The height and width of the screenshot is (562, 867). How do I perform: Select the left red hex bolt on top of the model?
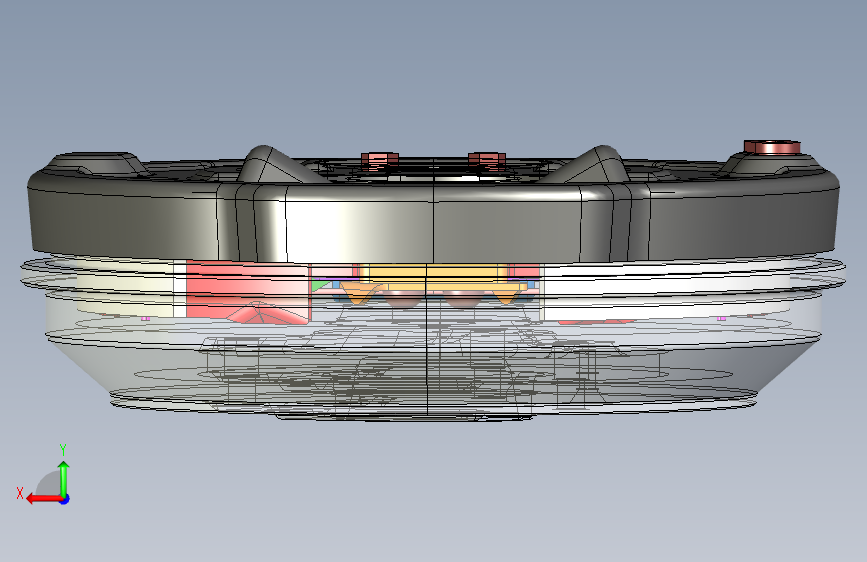pos(380,161)
